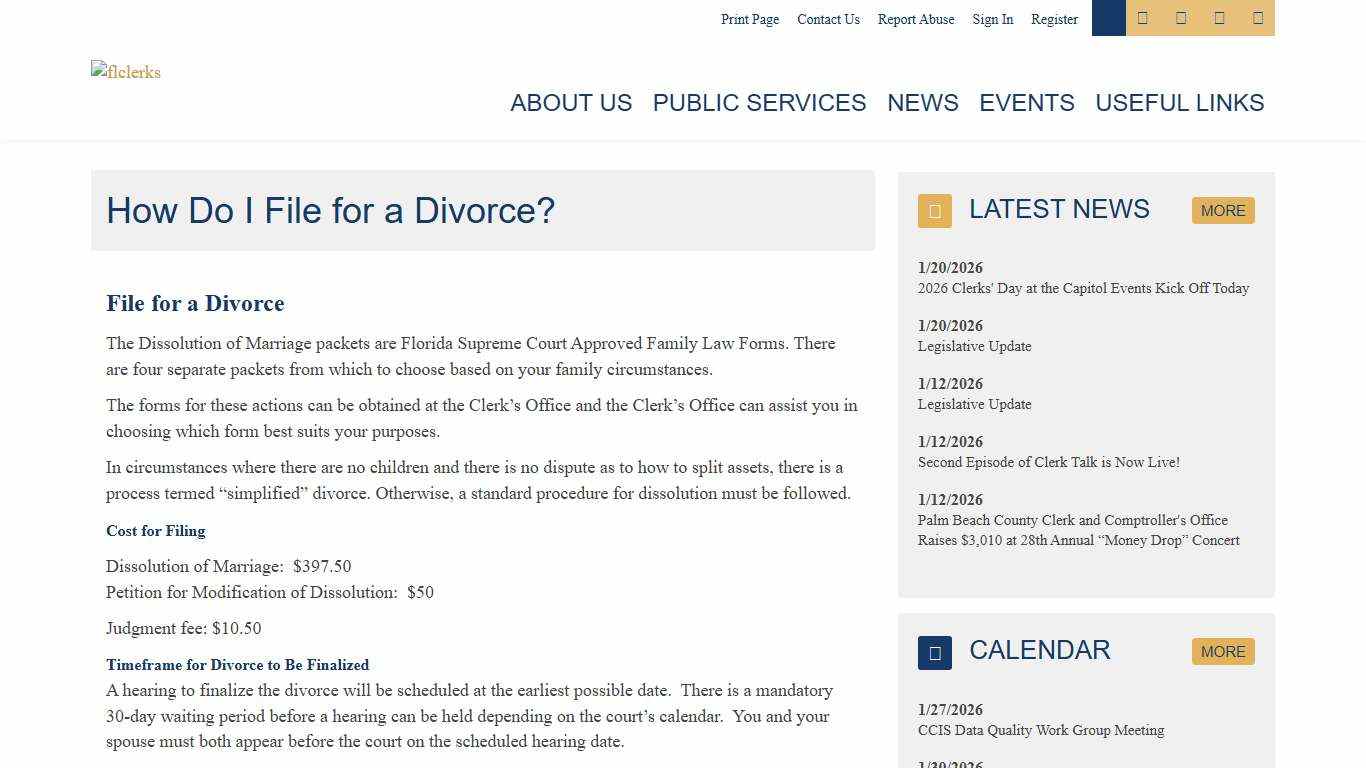
Task: Click the flclerks logo
Action: click(x=125, y=71)
